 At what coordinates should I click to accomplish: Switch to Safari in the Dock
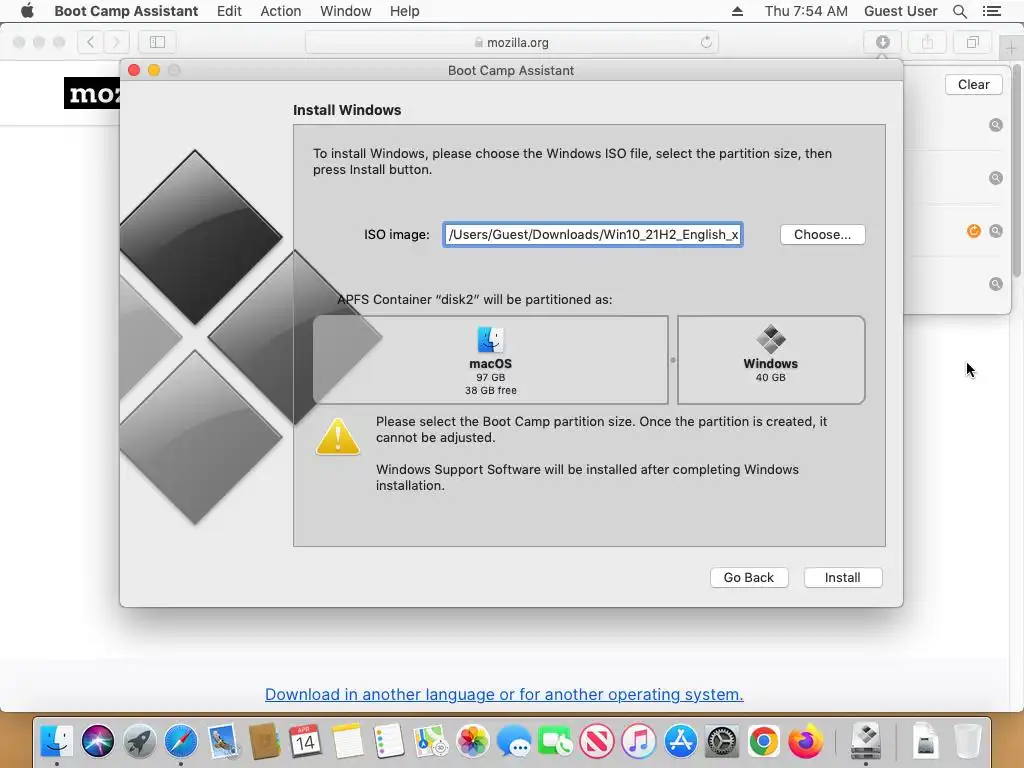180,741
